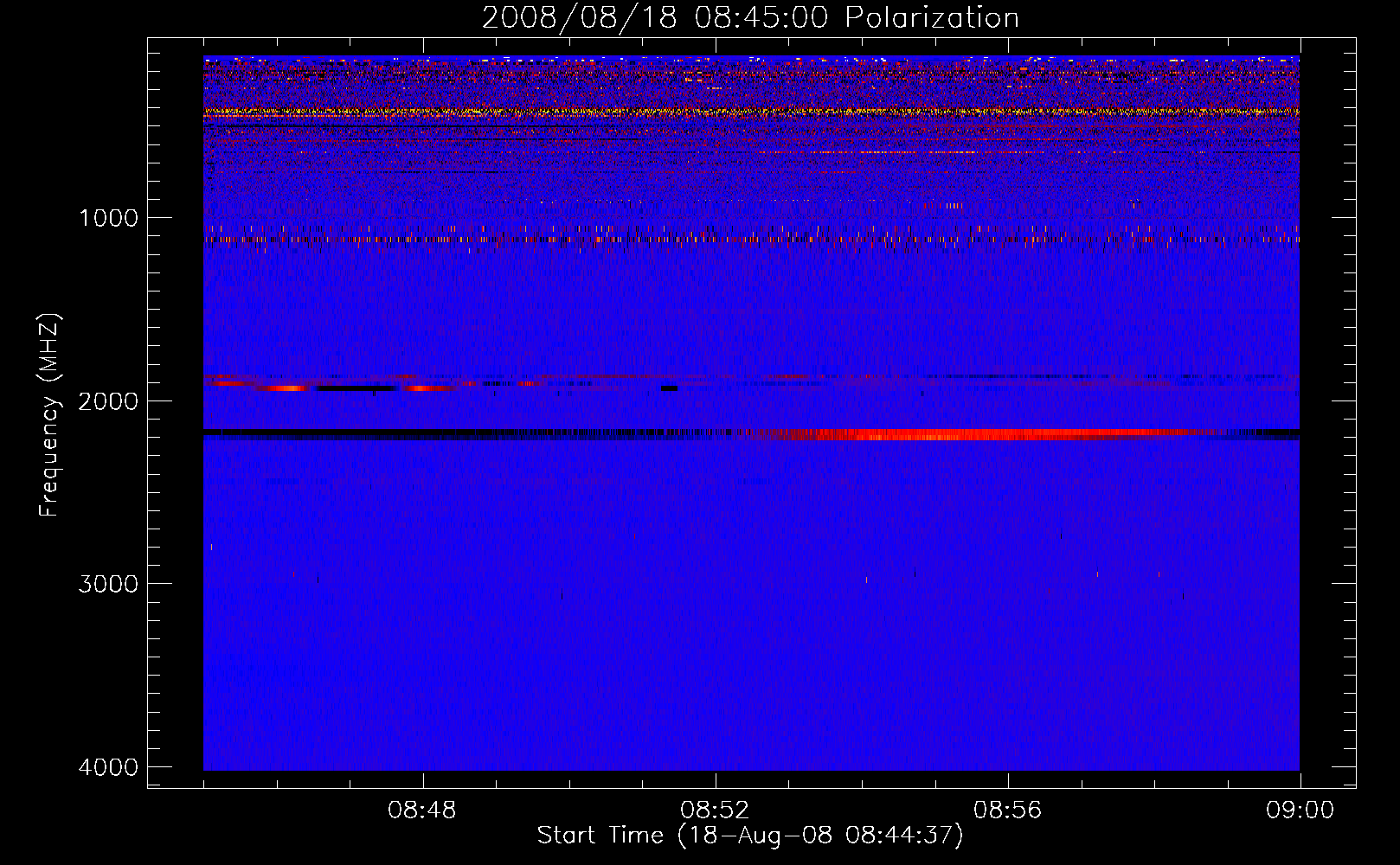Click the 08:52 time tick label
Screen dimensions: 1400x865
click(716, 811)
